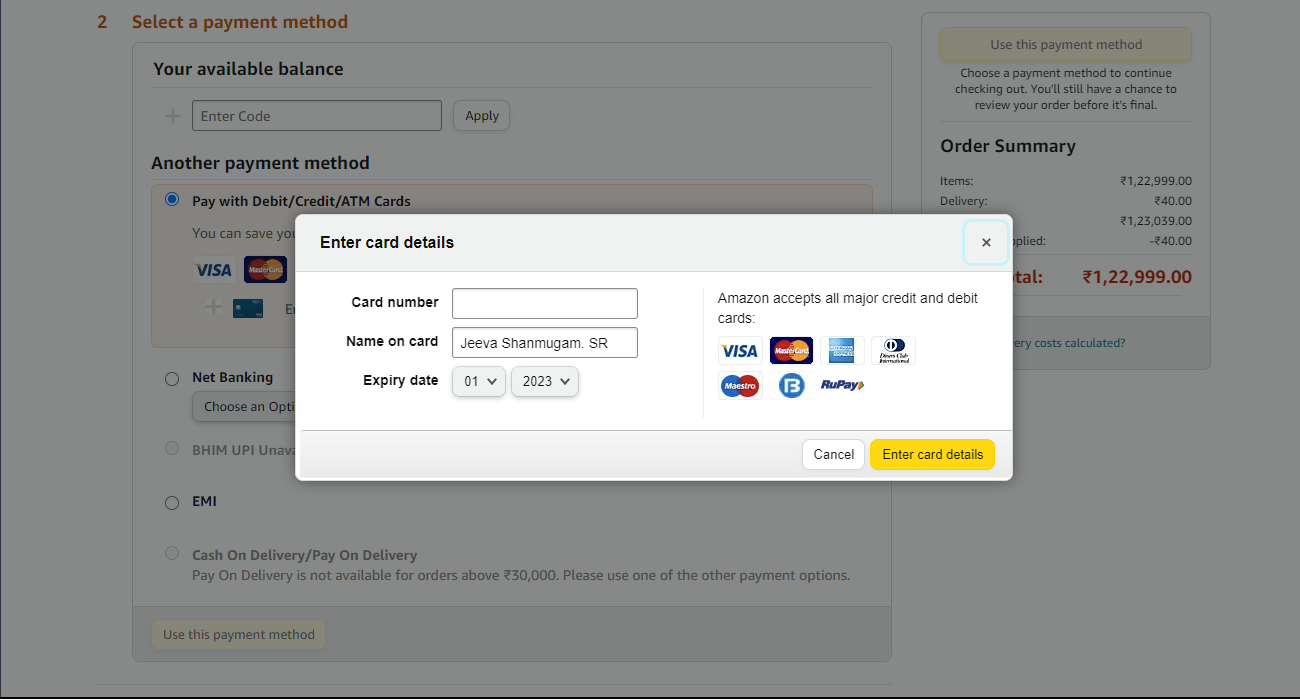The height and width of the screenshot is (699, 1300).
Task: Click the Diners Club International logo
Action: [893, 351]
